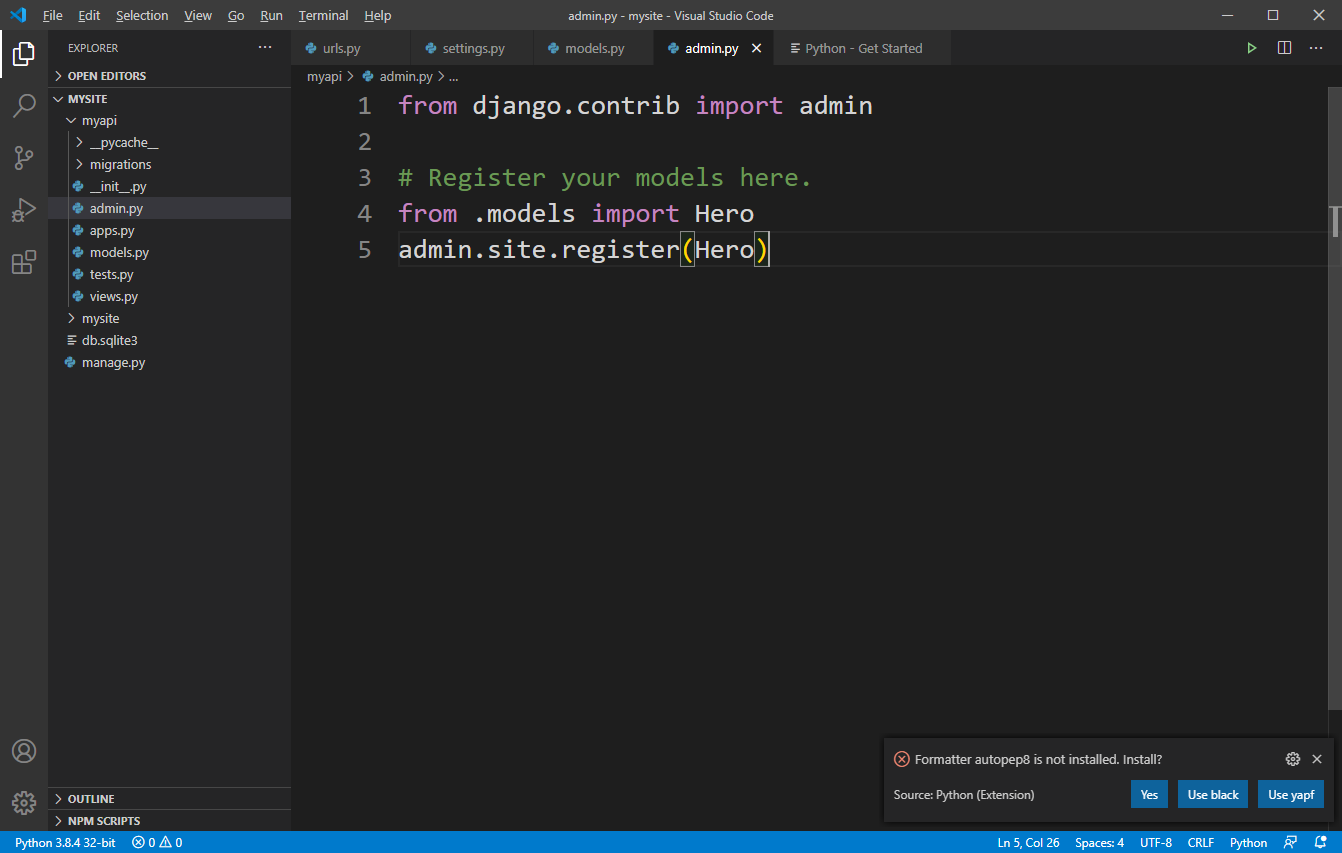Open the Search view in activity bar
The width and height of the screenshot is (1342, 853).
click(24, 106)
